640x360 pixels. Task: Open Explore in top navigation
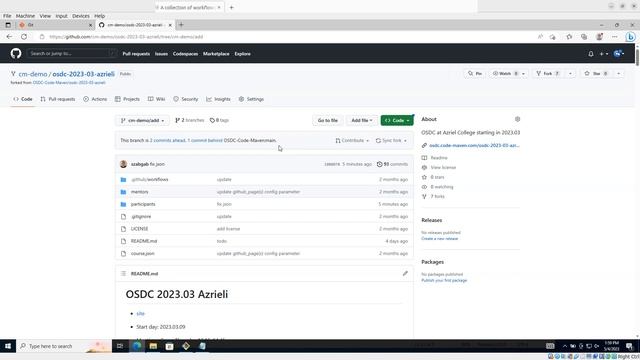click(242, 54)
